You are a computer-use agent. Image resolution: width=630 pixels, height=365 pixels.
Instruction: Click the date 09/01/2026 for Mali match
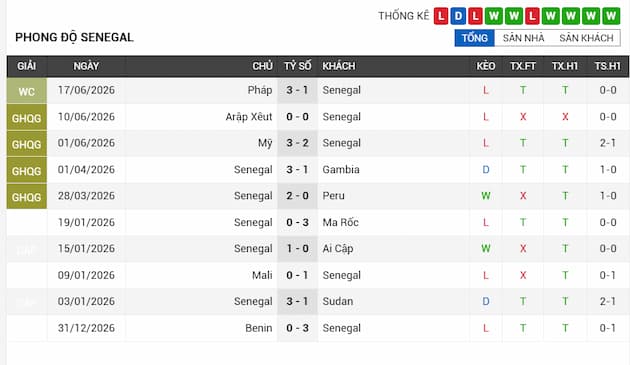[x=86, y=275]
